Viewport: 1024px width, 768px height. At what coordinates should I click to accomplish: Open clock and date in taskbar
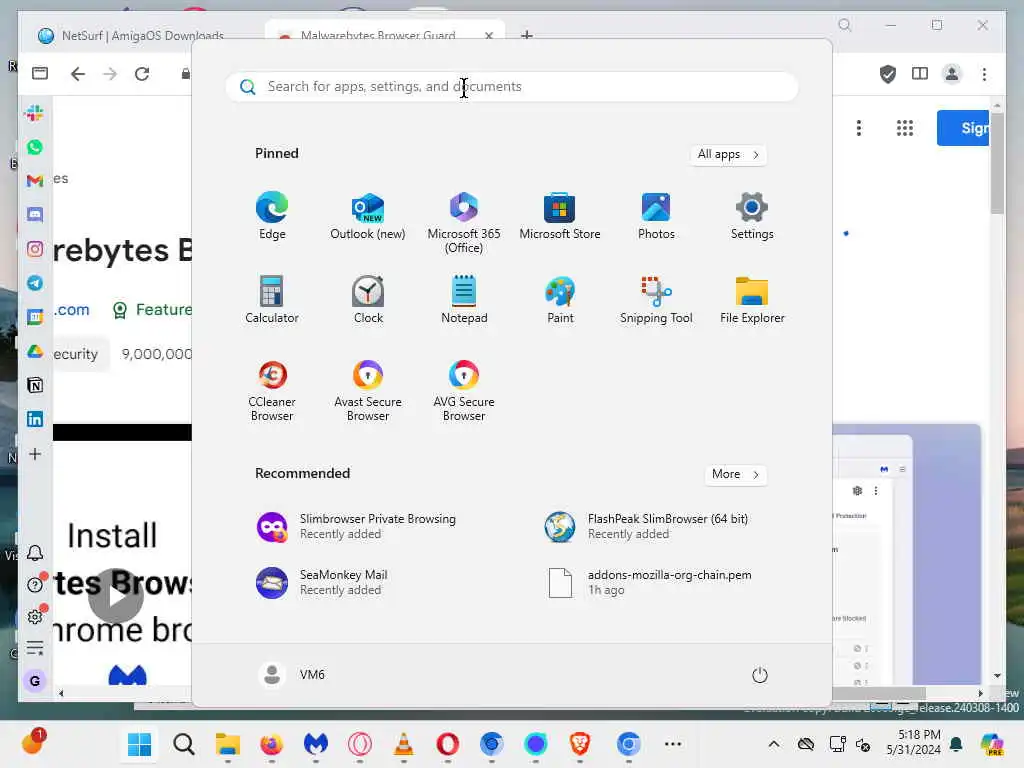[913, 743]
